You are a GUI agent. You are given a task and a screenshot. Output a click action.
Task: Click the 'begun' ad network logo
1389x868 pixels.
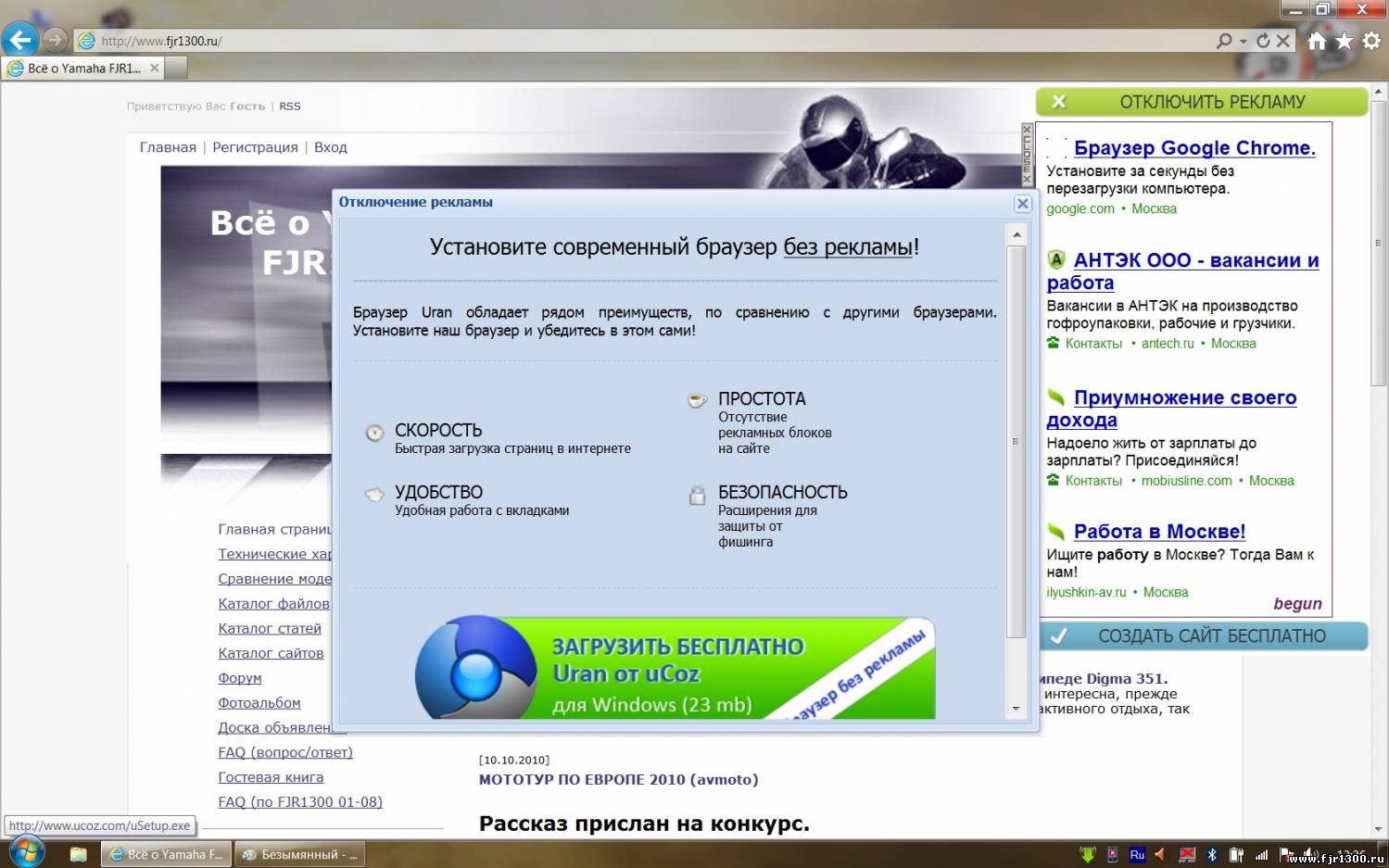coord(1297,604)
